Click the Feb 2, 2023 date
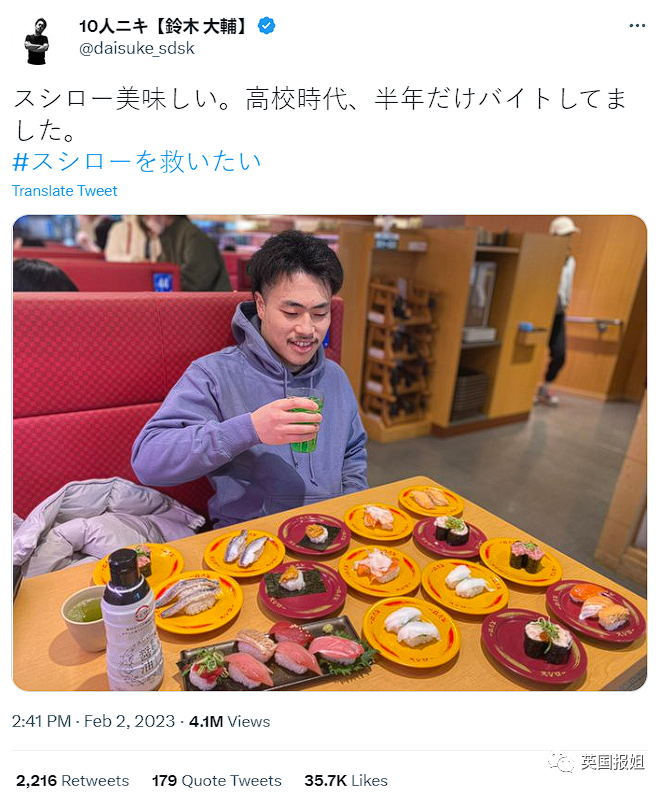Screen dimensions: 666x792 click(129, 721)
